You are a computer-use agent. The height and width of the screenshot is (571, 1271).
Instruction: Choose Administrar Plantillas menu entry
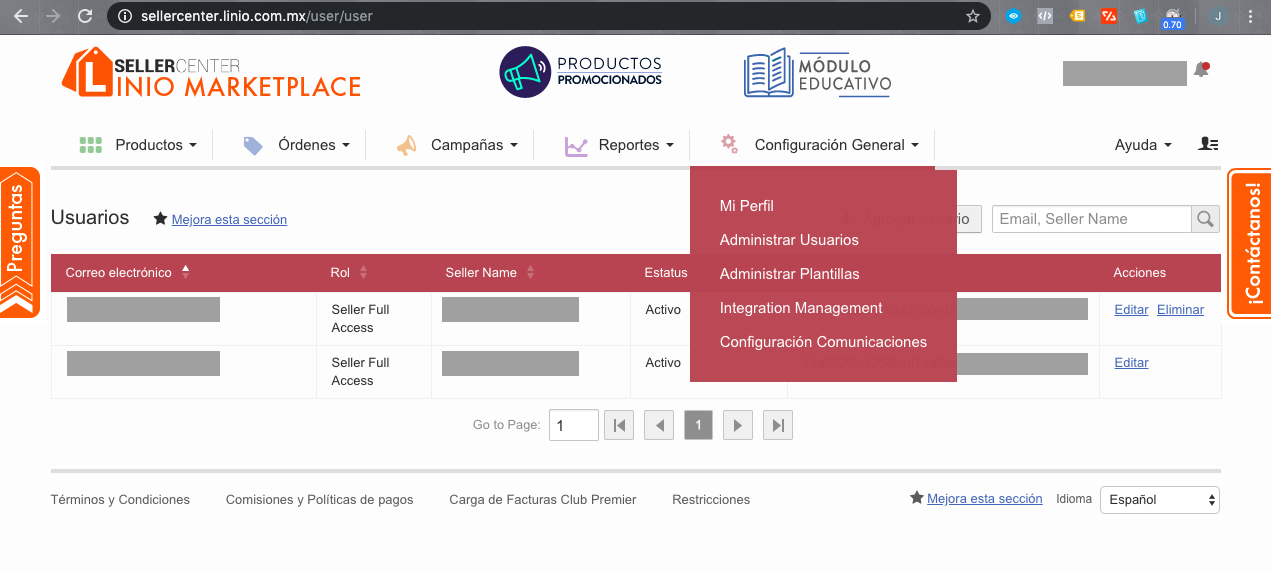[789, 274]
